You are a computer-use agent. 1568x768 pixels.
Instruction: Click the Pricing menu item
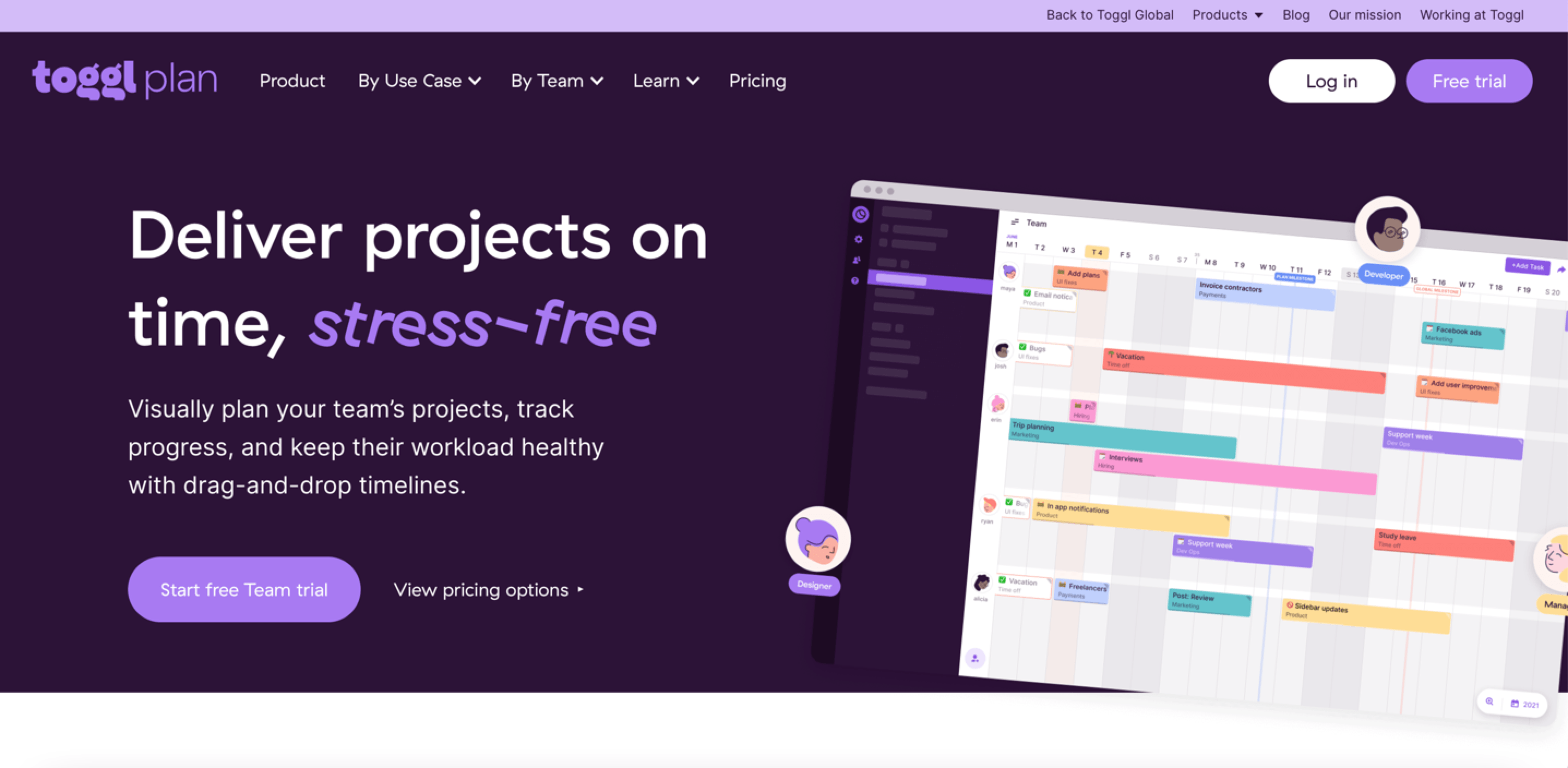pyautogui.click(x=757, y=81)
